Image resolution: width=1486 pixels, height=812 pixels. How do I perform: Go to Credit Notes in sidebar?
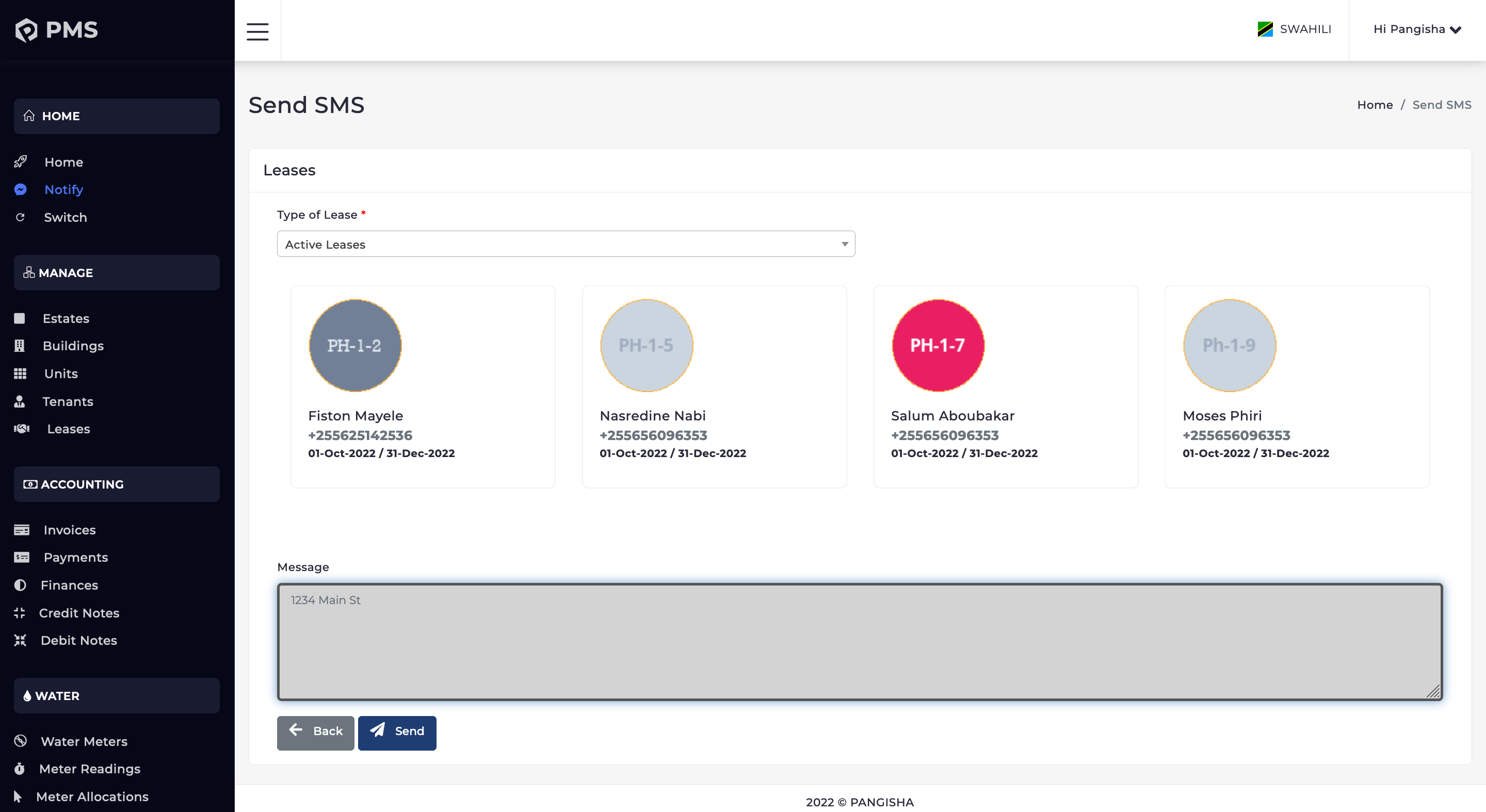79,613
